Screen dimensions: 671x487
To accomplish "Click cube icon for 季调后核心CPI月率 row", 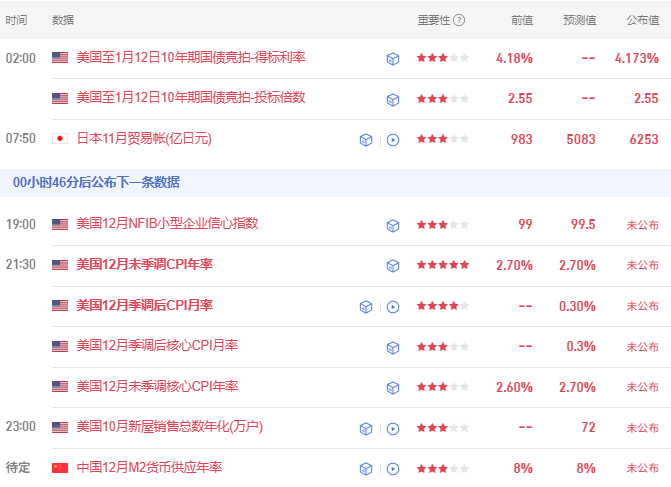I will [393, 347].
